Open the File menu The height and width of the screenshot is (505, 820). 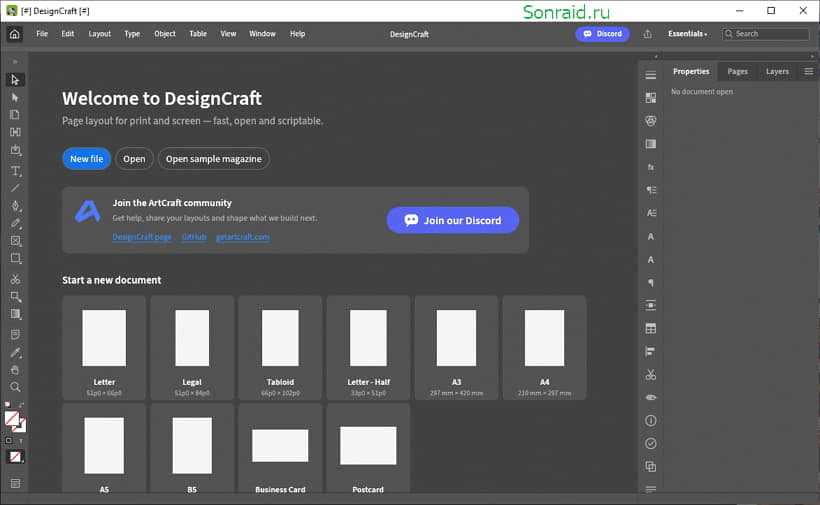click(x=42, y=34)
